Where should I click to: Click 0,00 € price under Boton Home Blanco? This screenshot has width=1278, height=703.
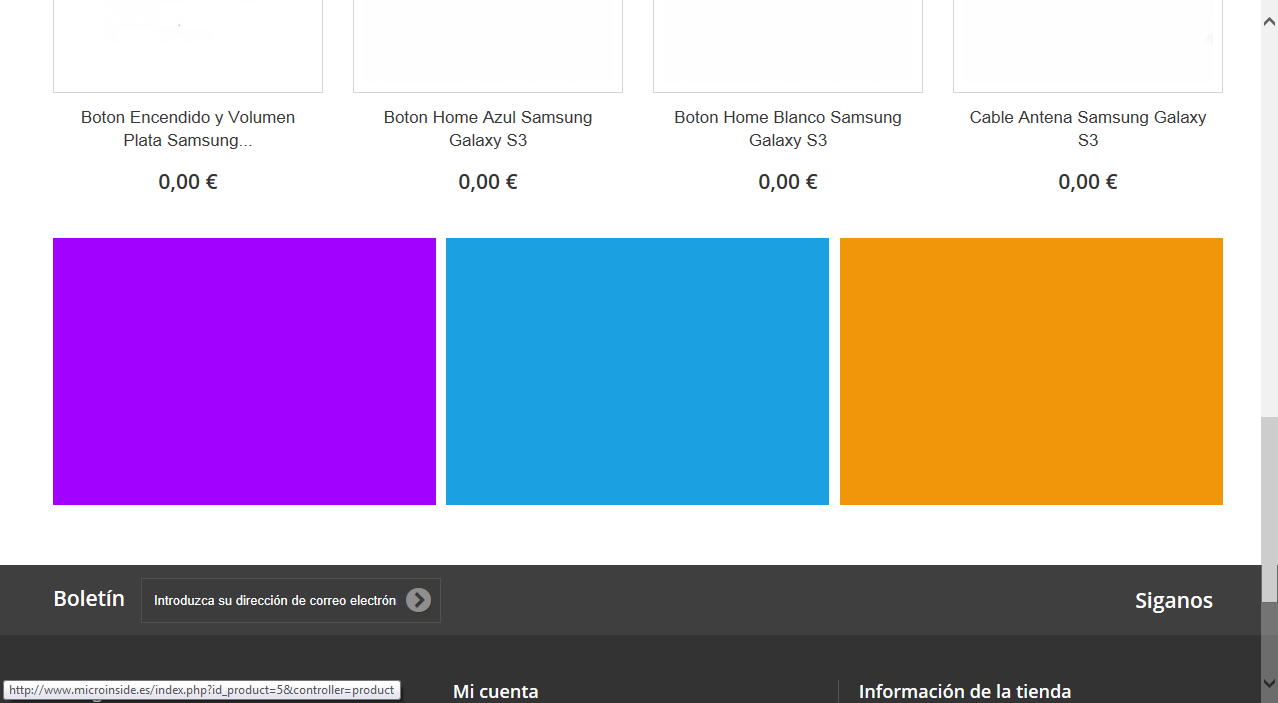(788, 182)
